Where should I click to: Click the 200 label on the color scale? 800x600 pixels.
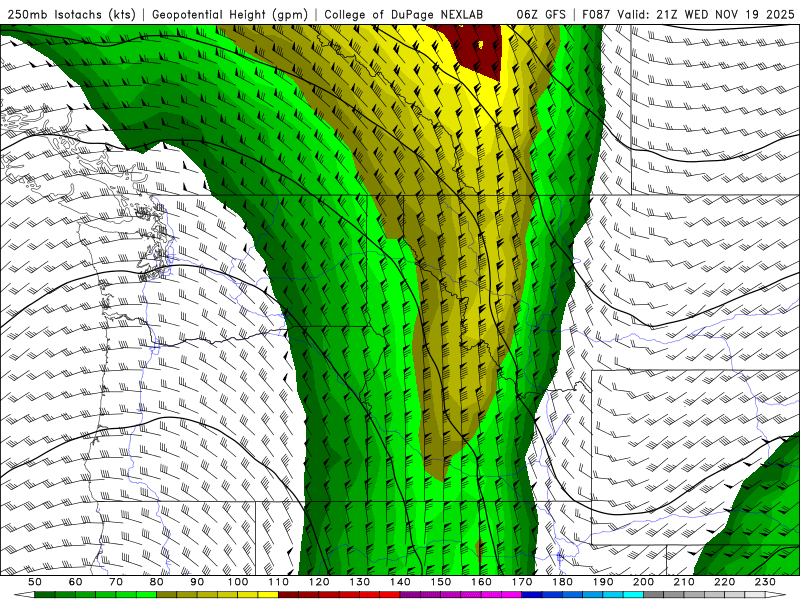643,582
